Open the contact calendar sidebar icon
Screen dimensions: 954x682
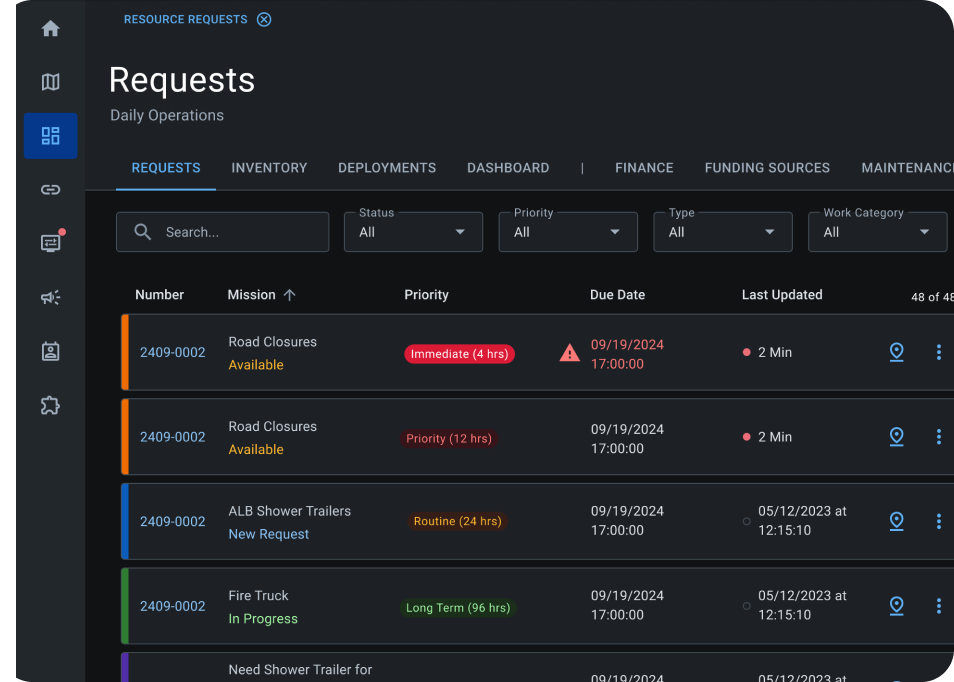(50, 351)
